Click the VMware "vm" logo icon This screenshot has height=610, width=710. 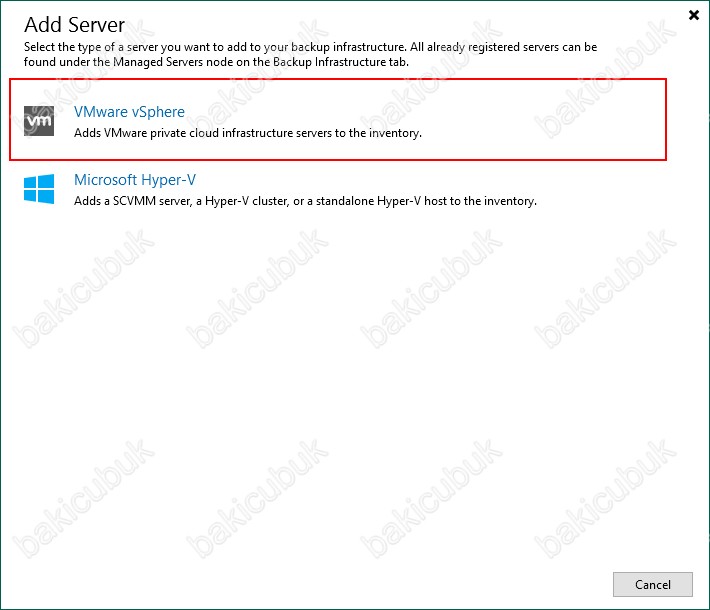[x=39, y=121]
